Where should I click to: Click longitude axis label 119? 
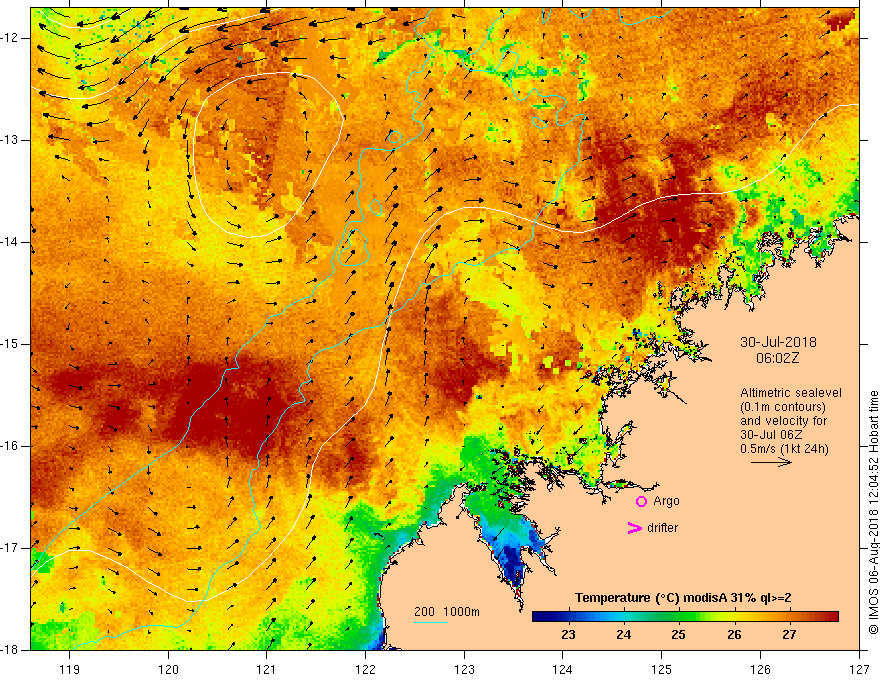70,669
